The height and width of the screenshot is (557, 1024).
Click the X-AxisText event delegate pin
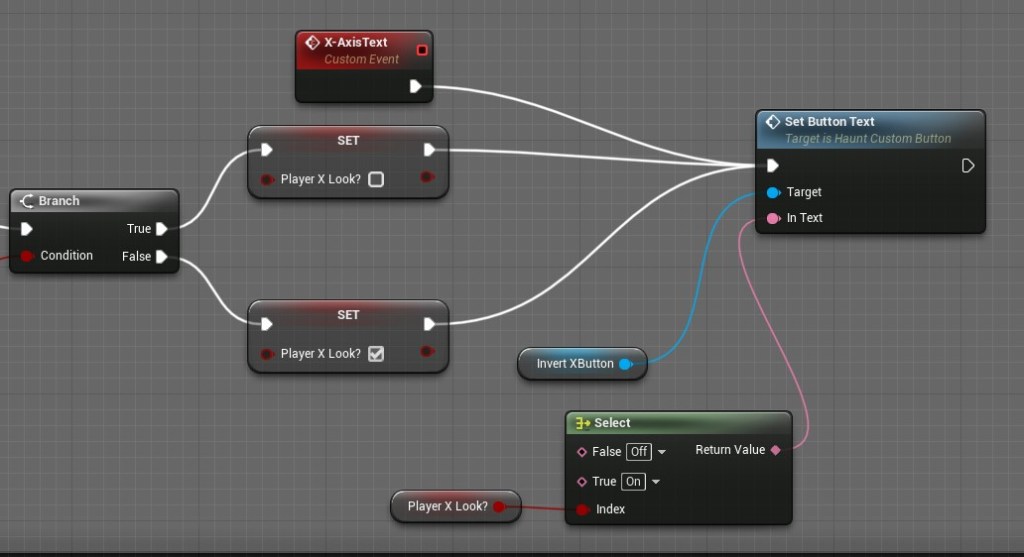pyautogui.click(x=422, y=50)
